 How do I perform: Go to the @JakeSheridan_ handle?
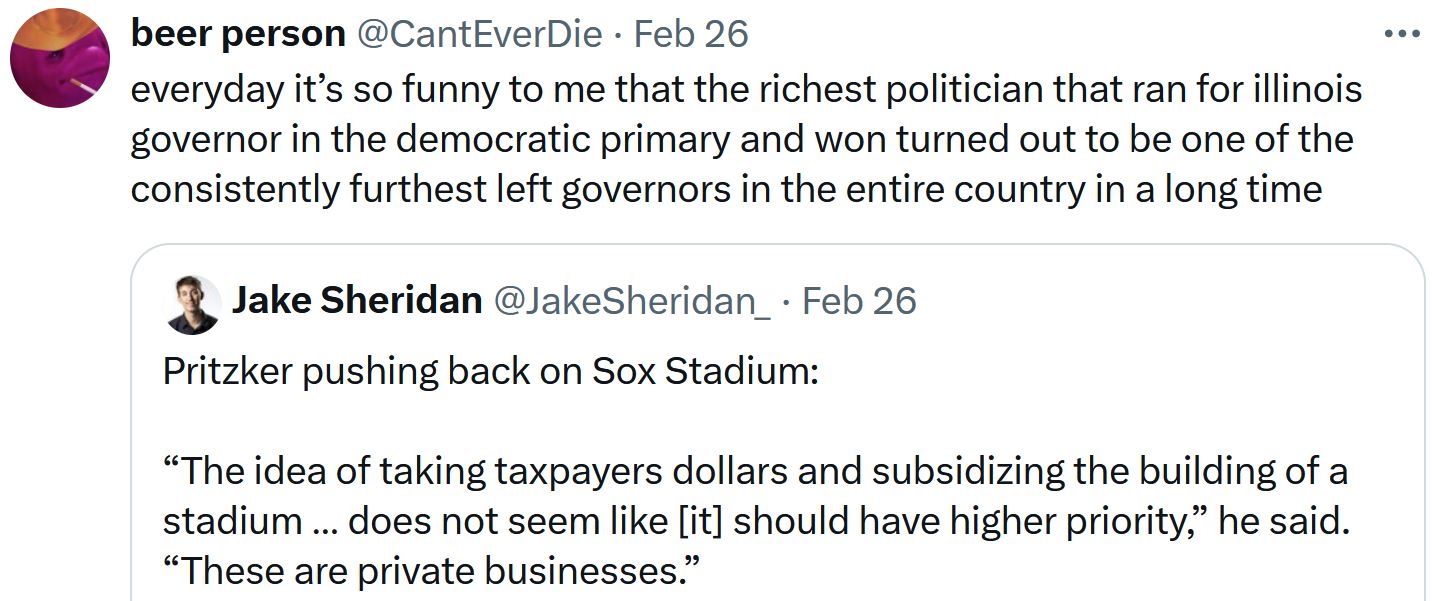[632, 300]
